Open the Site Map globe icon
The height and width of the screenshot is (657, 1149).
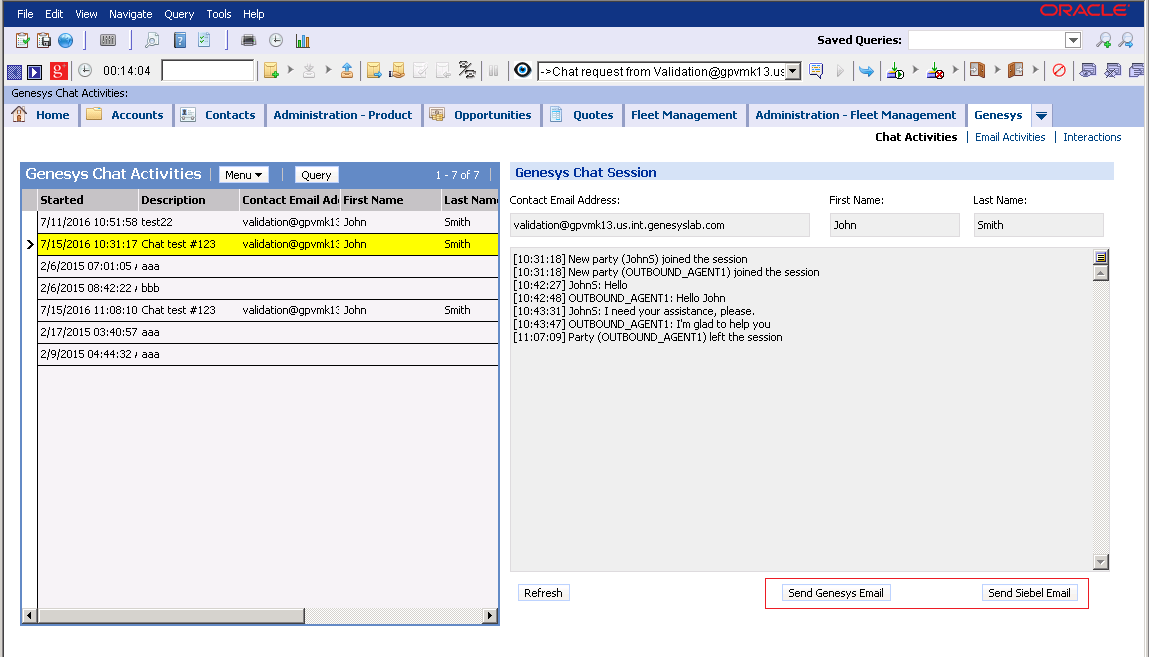pyautogui.click(x=63, y=40)
